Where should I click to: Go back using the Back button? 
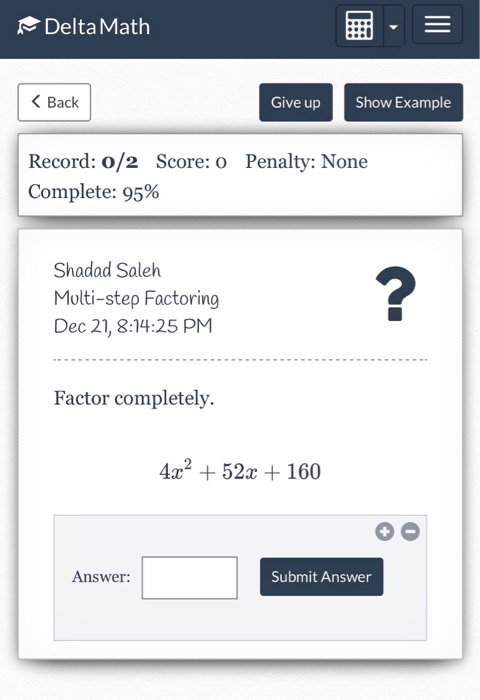54,102
